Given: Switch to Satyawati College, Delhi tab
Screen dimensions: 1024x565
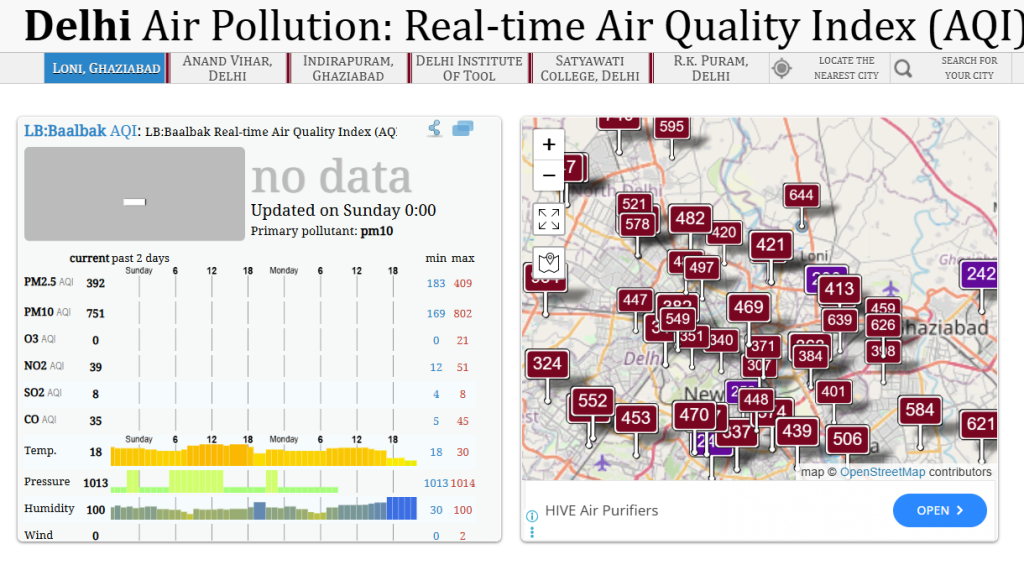Looking at the screenshot, I should (x=590, y=68).
